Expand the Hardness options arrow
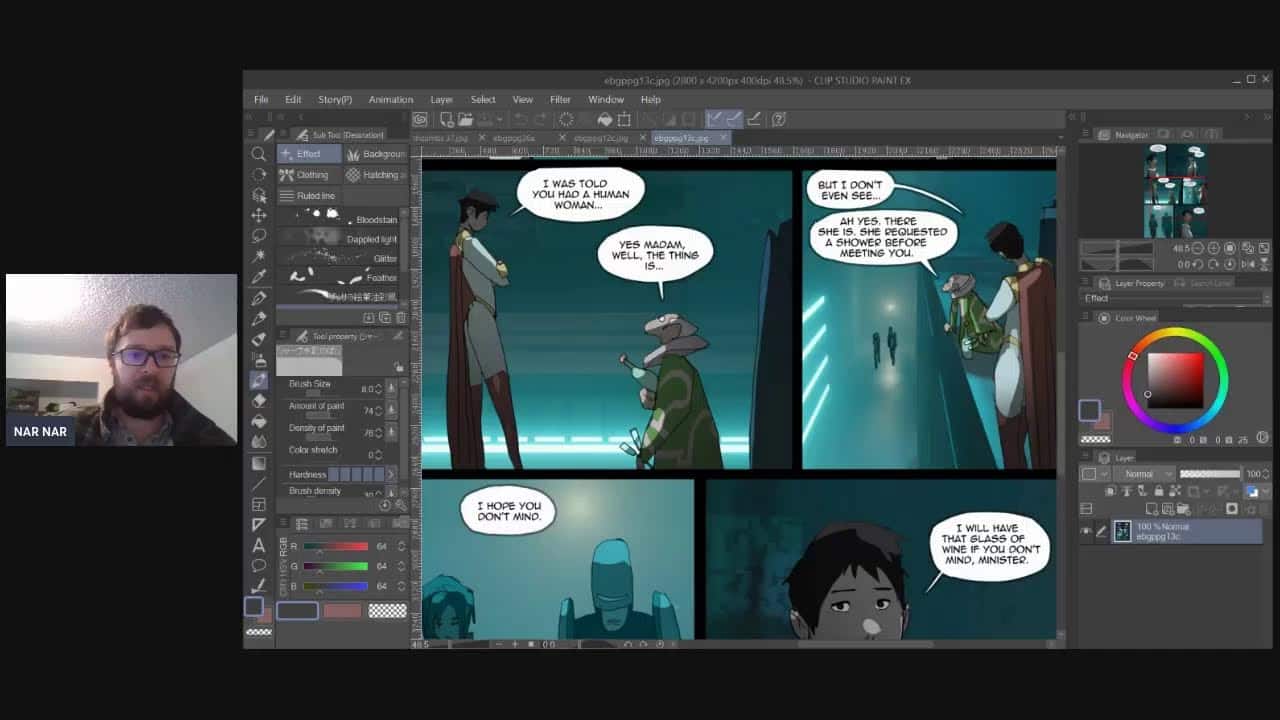 click(391, 474)
